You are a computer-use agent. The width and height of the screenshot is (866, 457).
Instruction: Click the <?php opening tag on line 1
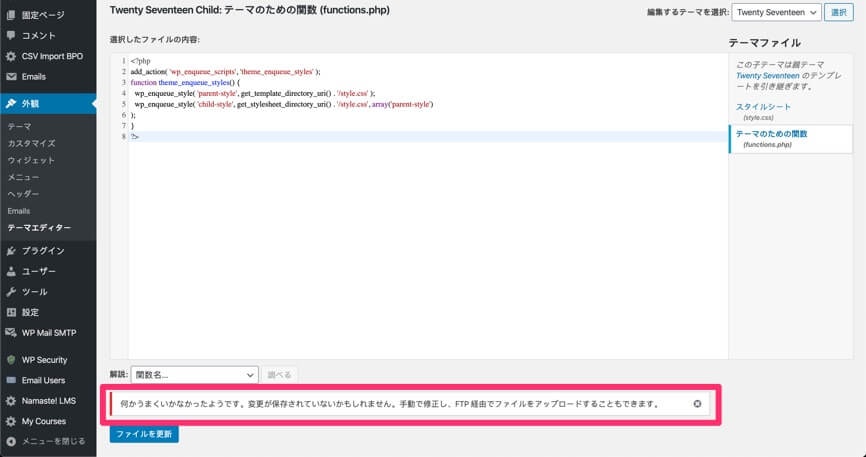[x=140, y=61]
